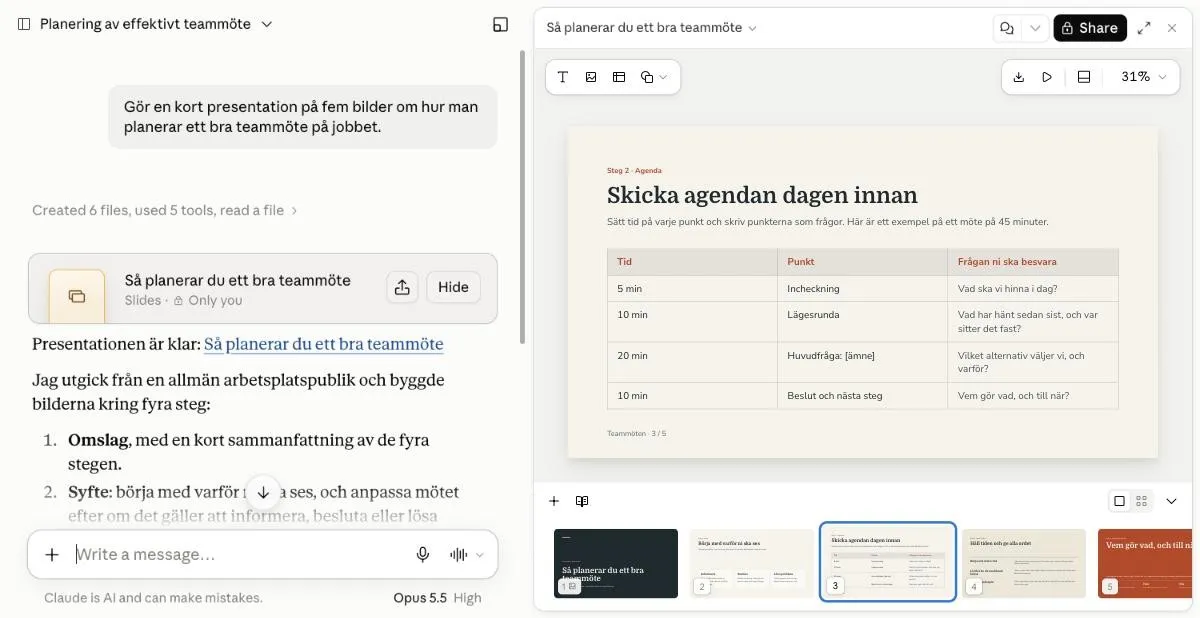
Task: Switch to single slide view
Action: click(x=1120, y=501)
